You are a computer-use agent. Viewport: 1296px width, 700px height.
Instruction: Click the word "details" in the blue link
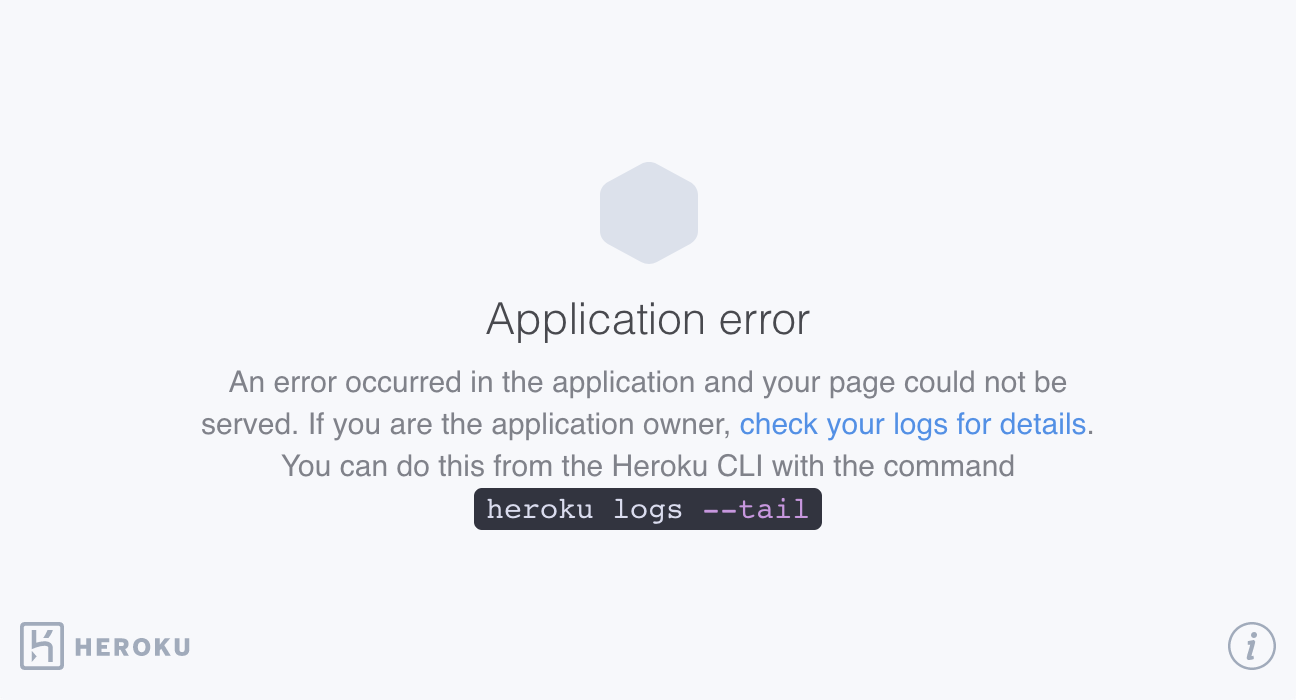(x=1041, y=424)
